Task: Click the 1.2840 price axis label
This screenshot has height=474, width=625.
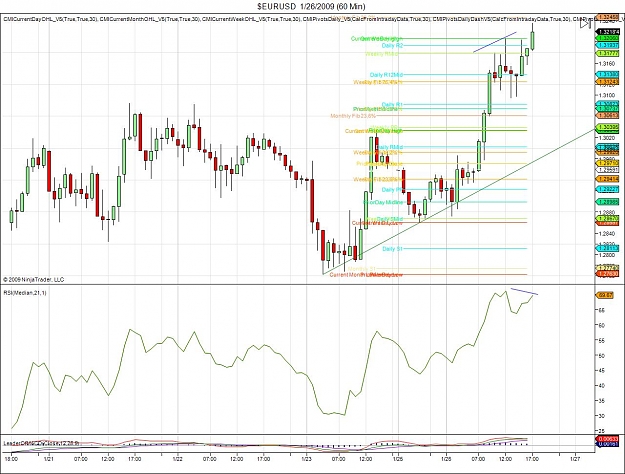Action: click(607, 233)
